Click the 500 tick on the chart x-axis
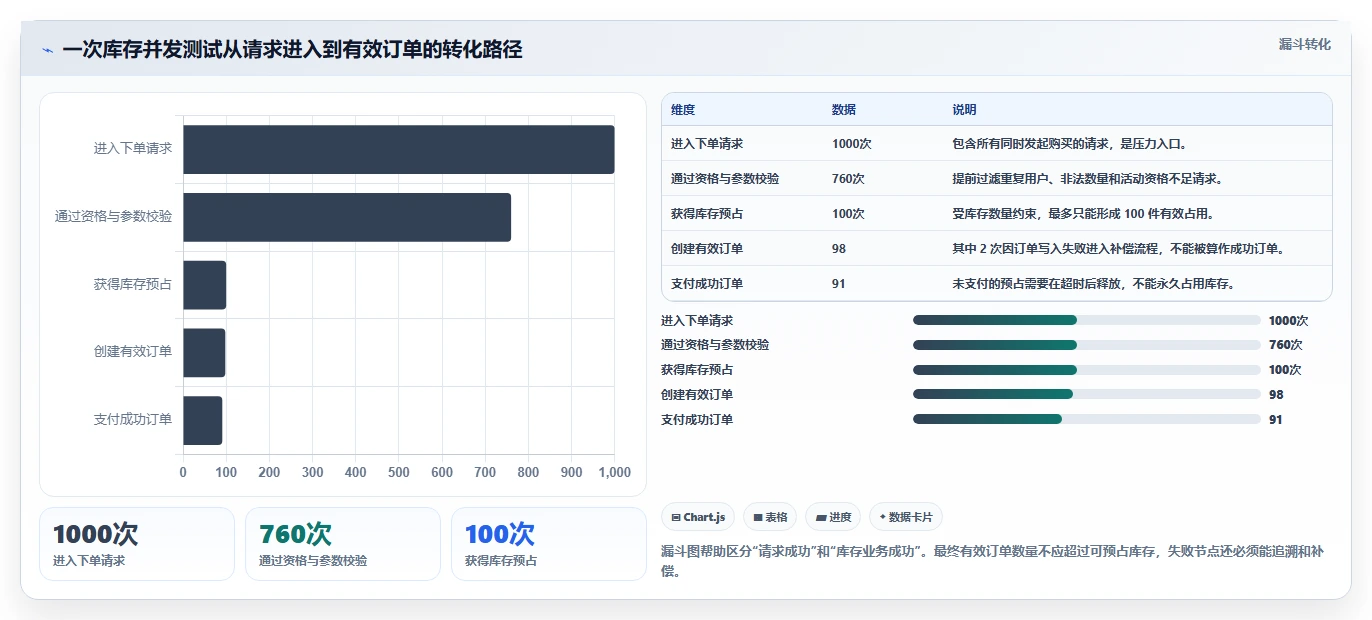Screen dimensions: 1372x620 [399, 472]
